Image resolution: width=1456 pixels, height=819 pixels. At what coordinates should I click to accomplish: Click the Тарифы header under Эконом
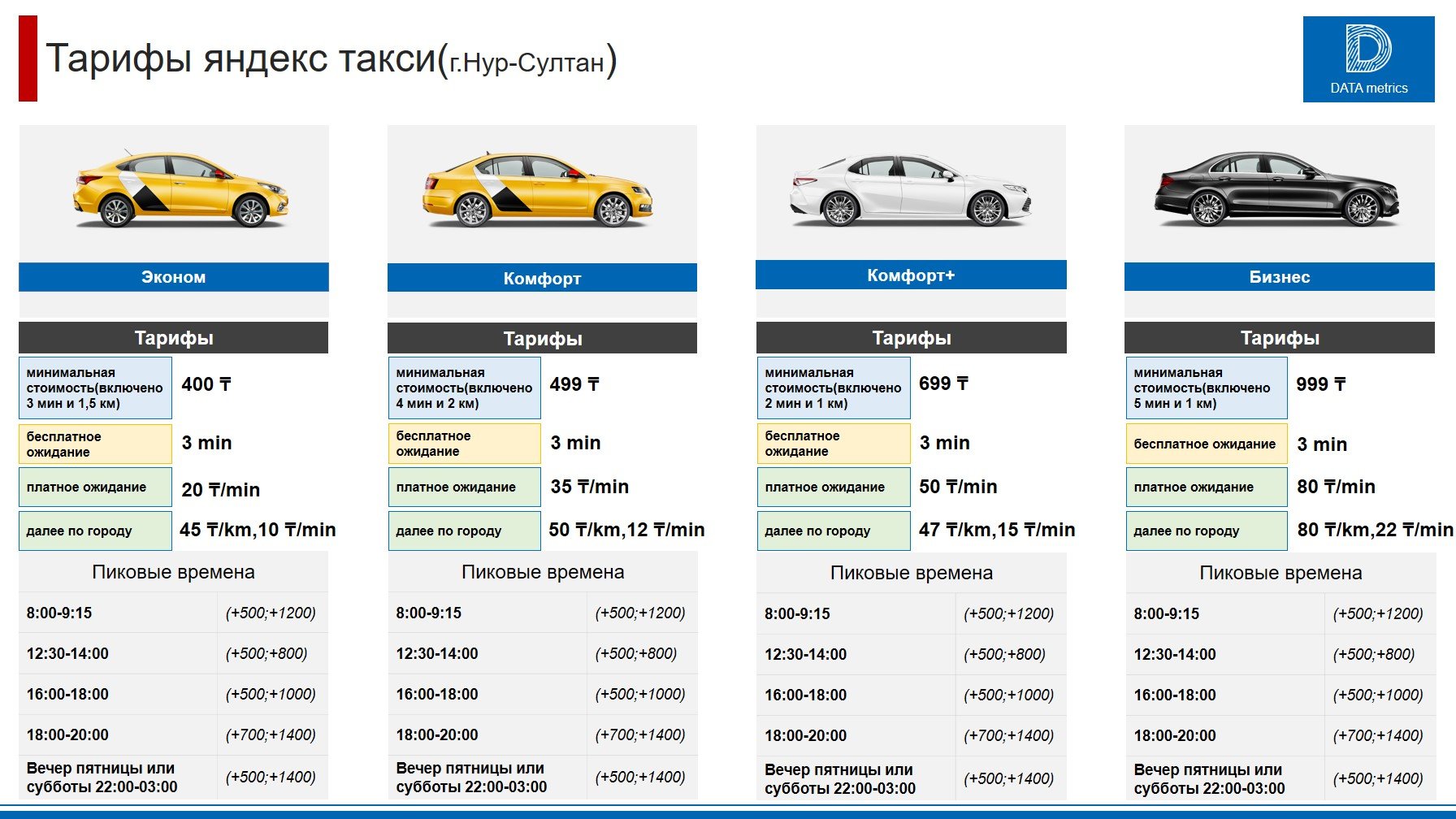click(x=173, y=338)
